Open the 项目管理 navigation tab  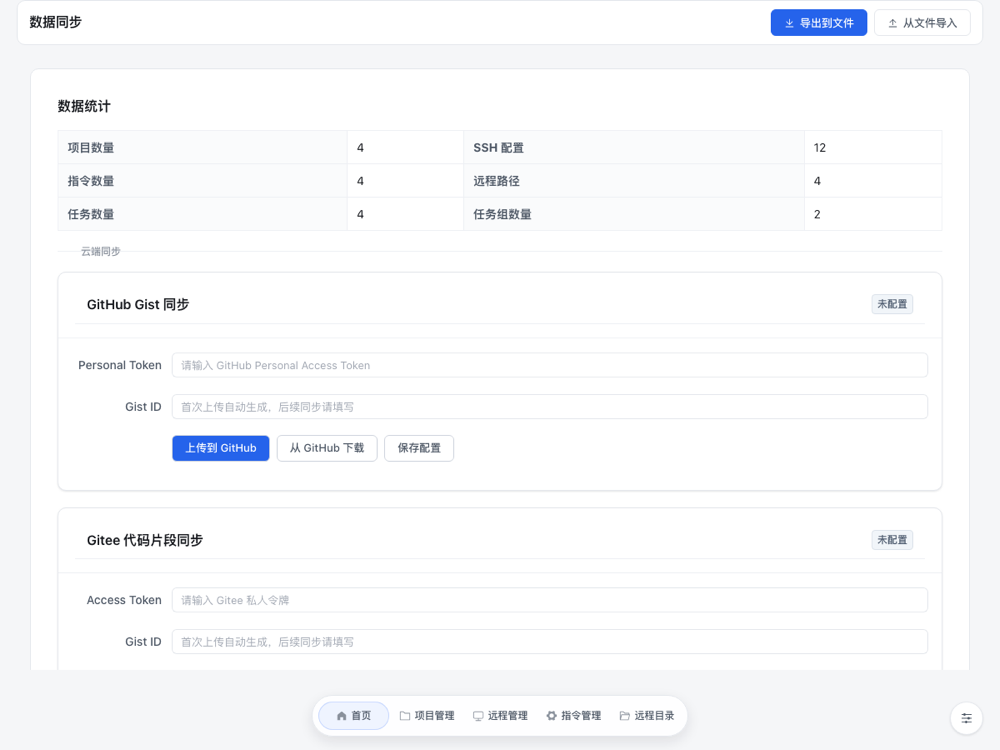[427, 716]
